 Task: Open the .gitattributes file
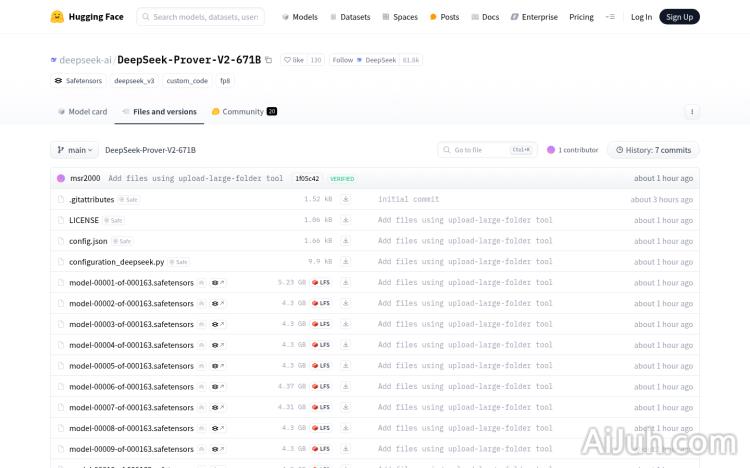click(91, 200)
